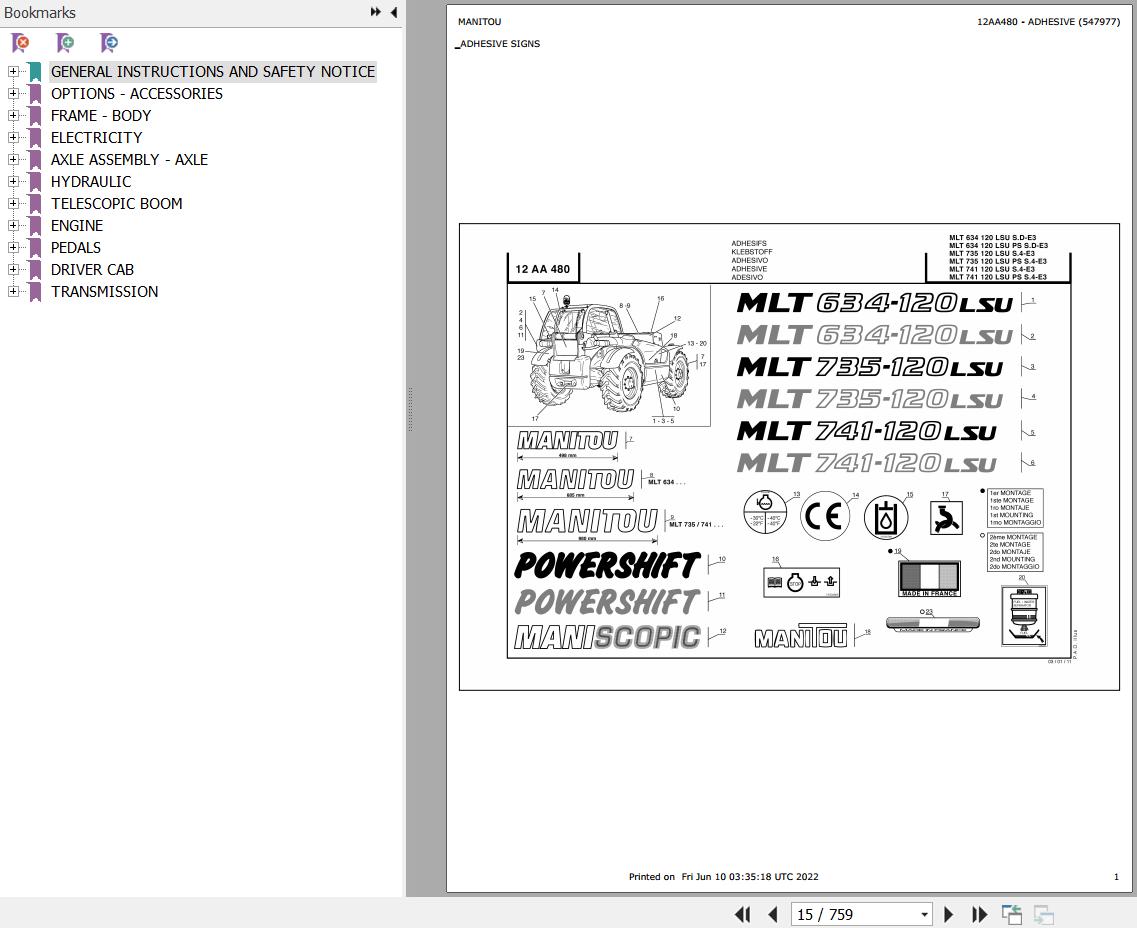Expand the ELECTRICITY bookmark
This screenshot has height=928, width=1137.
click(x=11, y=137)
